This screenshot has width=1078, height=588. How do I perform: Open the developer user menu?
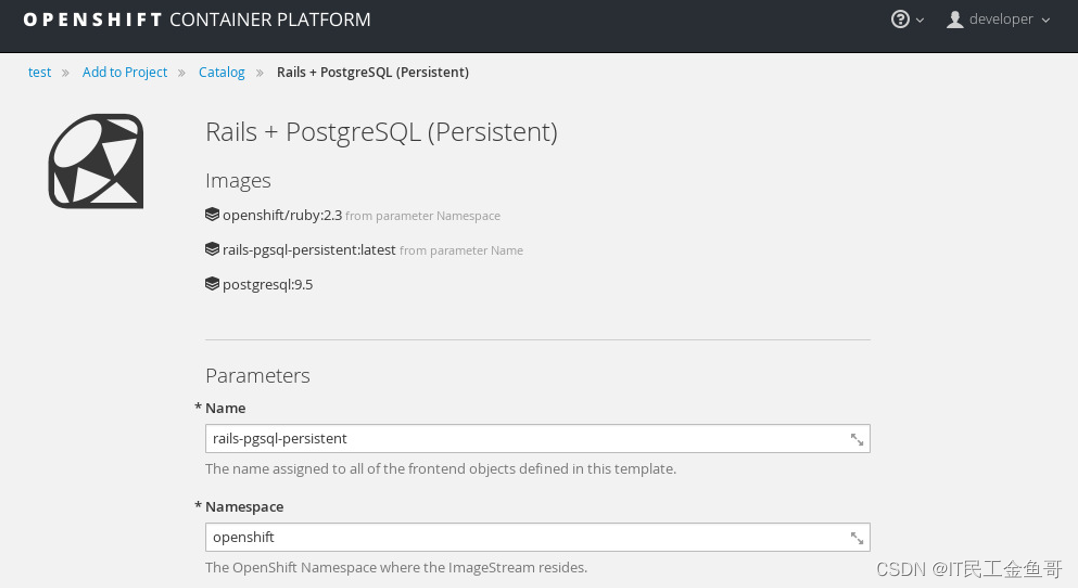(1000, 19)
